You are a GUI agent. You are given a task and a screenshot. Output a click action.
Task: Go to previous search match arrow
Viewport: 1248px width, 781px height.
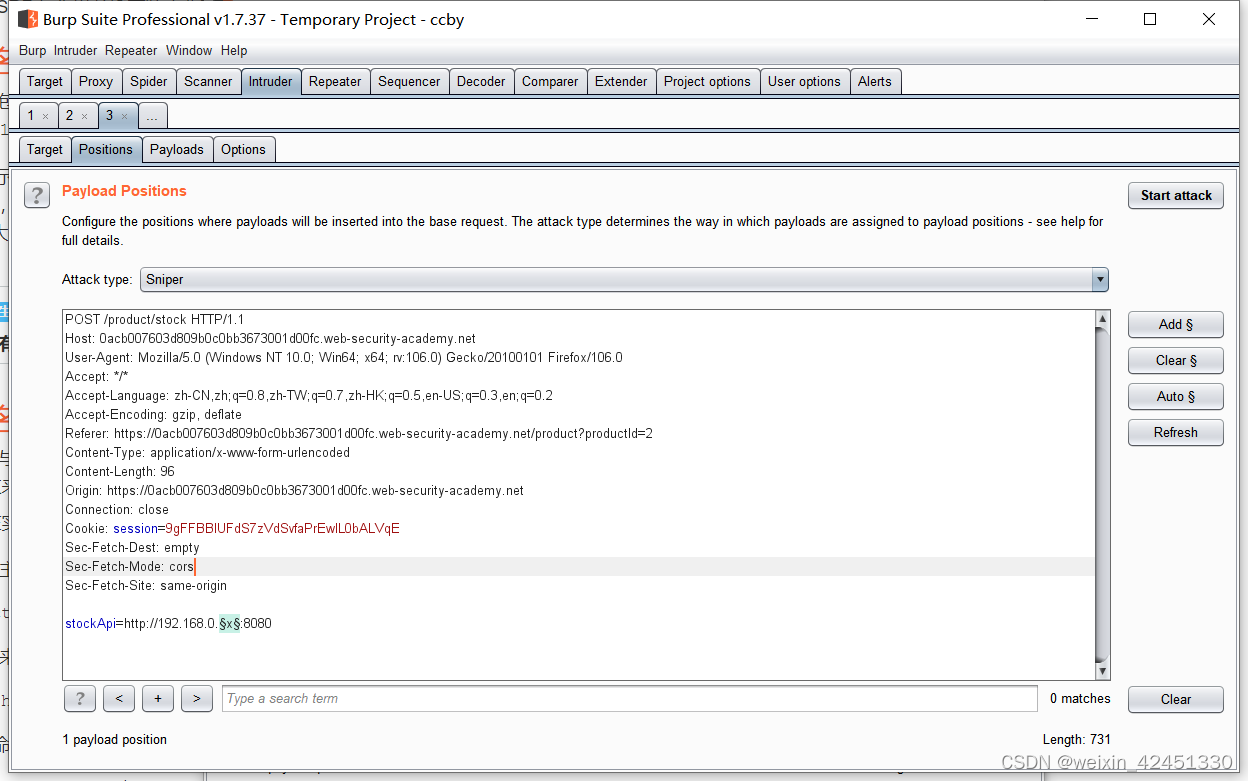pos(118,699)
